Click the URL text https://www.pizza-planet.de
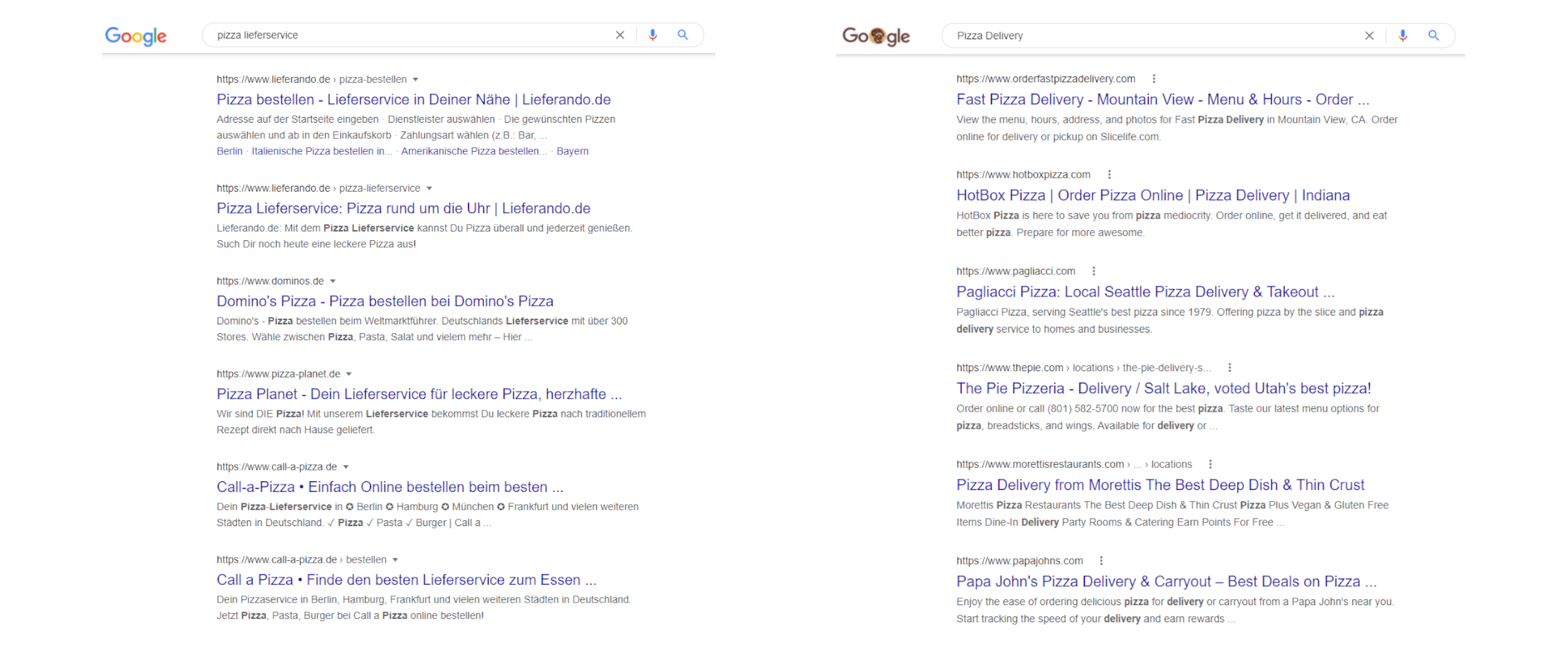The width and height of the screenshot is (1568, 650). click(x=278, y=374)
